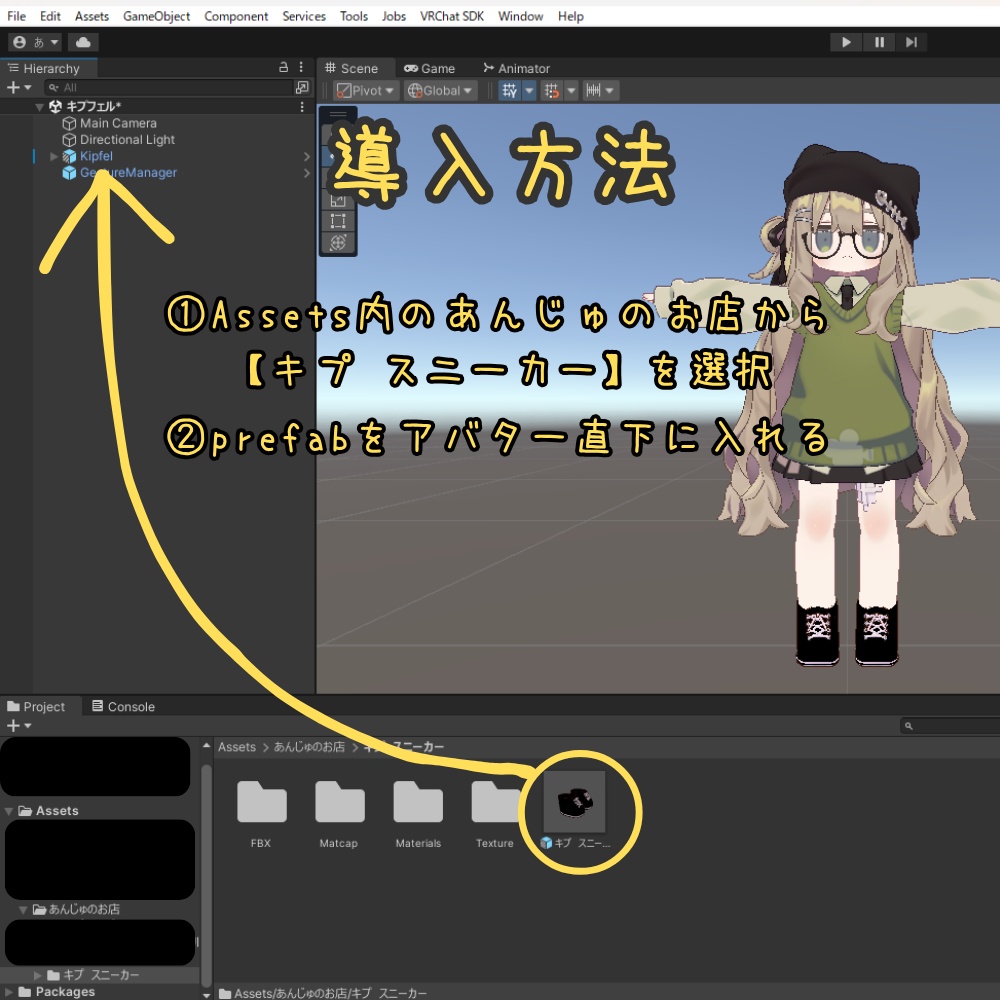Open the Global orientation dropdown
This screenshot has width=1000, height=1000.
pyautogui.click(x=439, y=90)
